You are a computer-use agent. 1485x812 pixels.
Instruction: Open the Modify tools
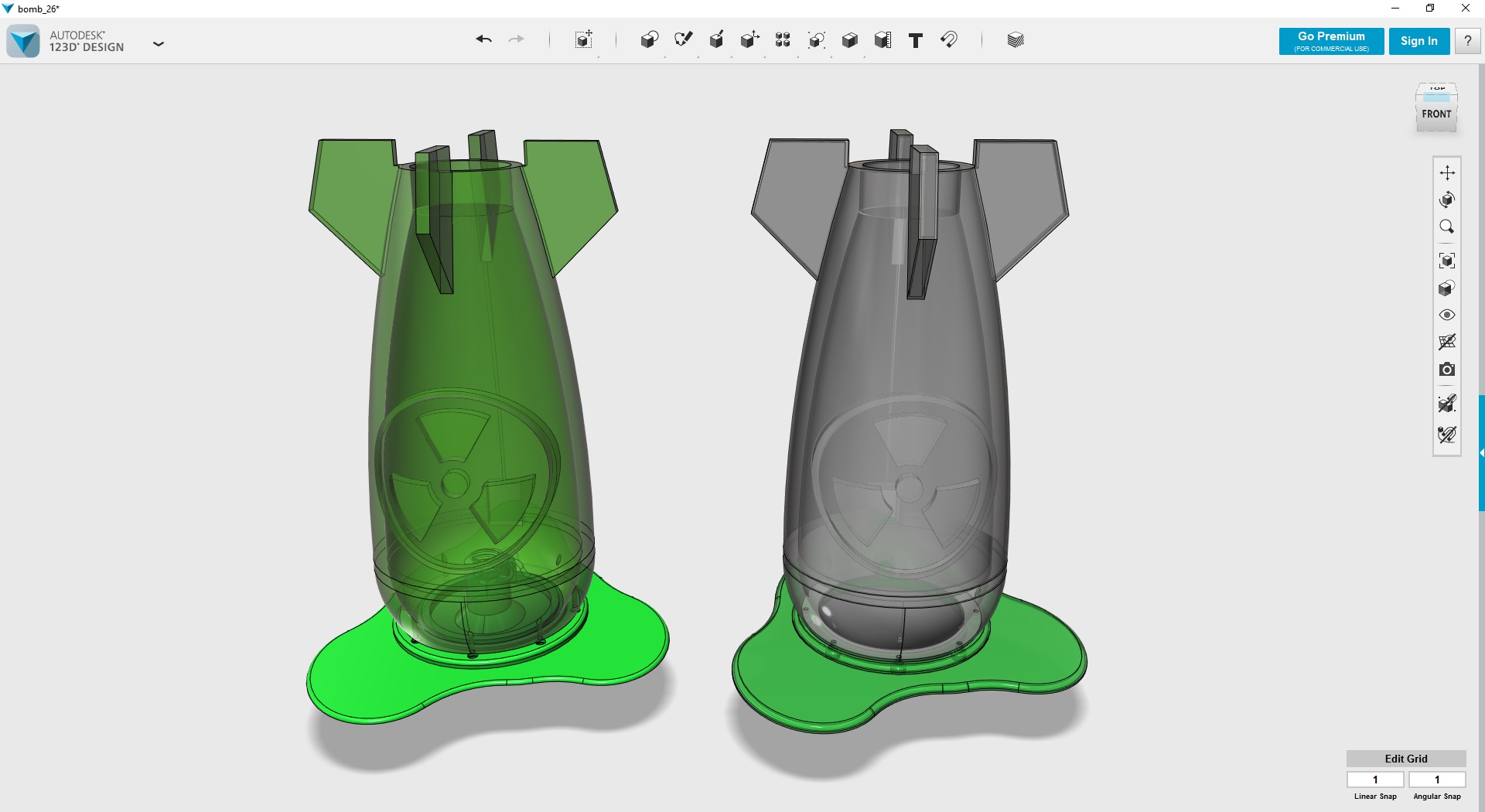(x=749, y=40)
